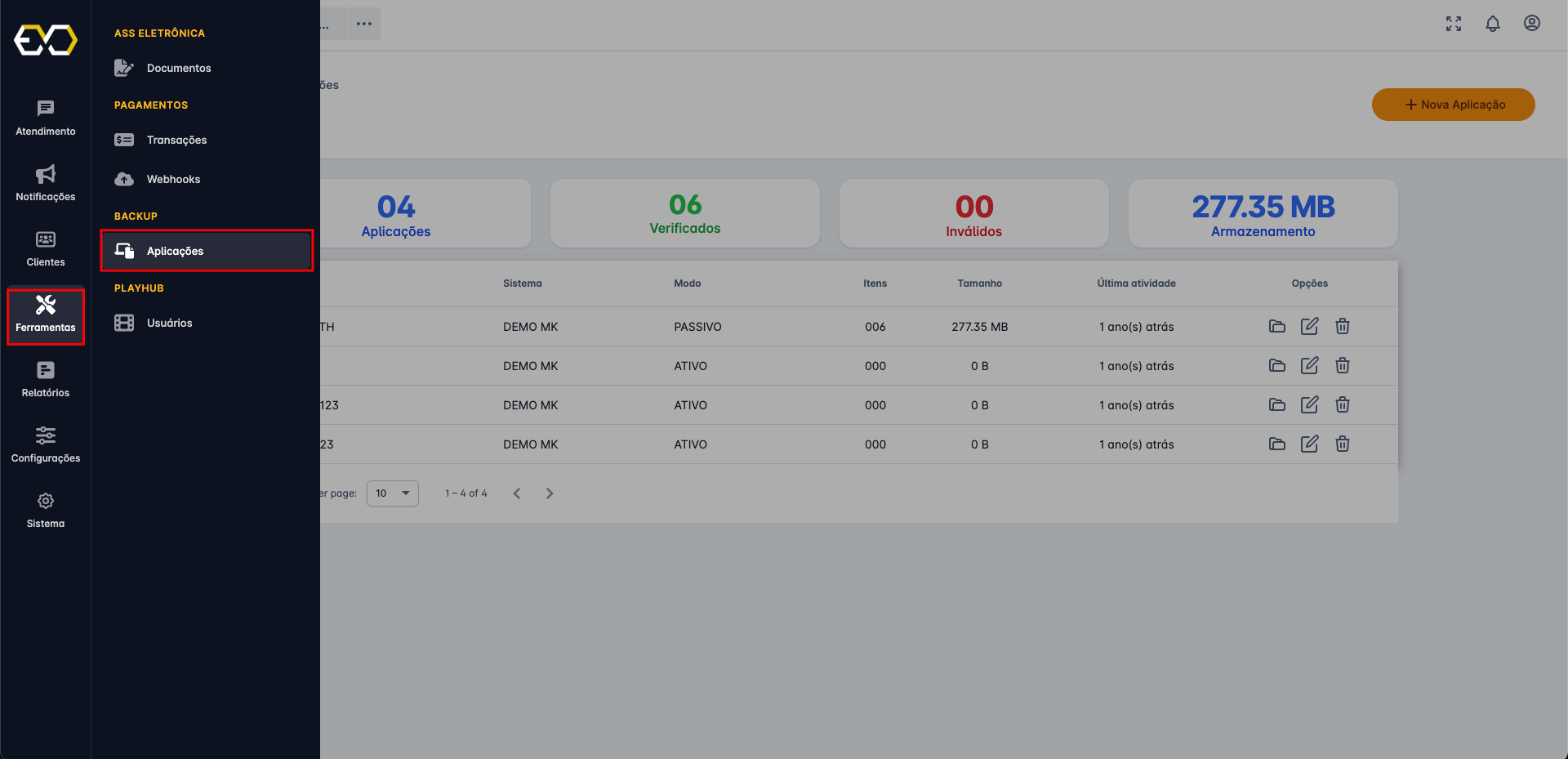Image resolution: width=1568 pixels, height=759 pixels.
Task: Click the Verificados counter card
Action: (685, 213)
